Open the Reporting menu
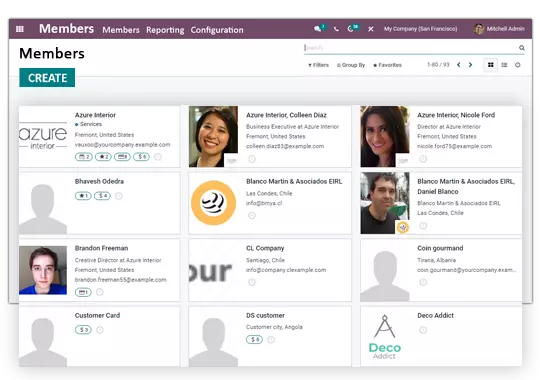 (x=165, y=30)
